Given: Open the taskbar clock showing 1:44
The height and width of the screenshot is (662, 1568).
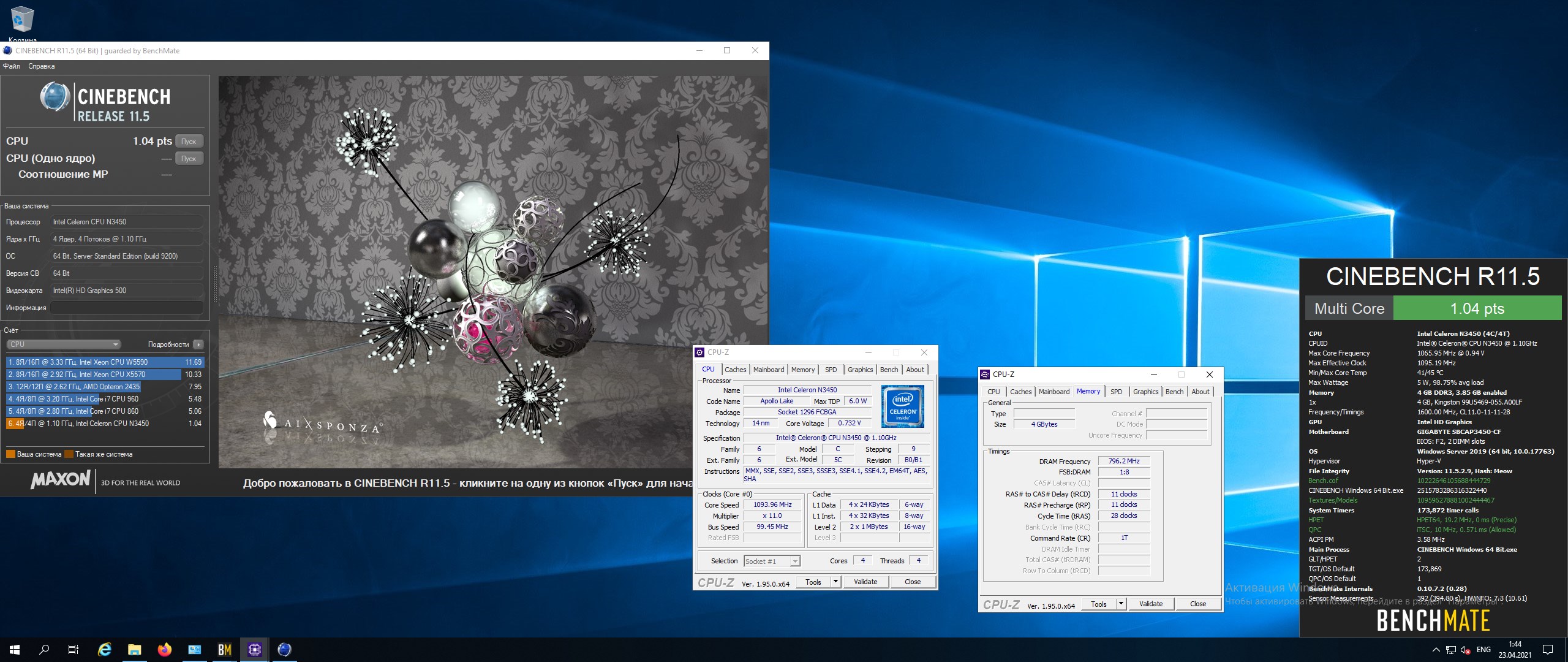Looking at the screenshot, I should [x=1515, y=650].
